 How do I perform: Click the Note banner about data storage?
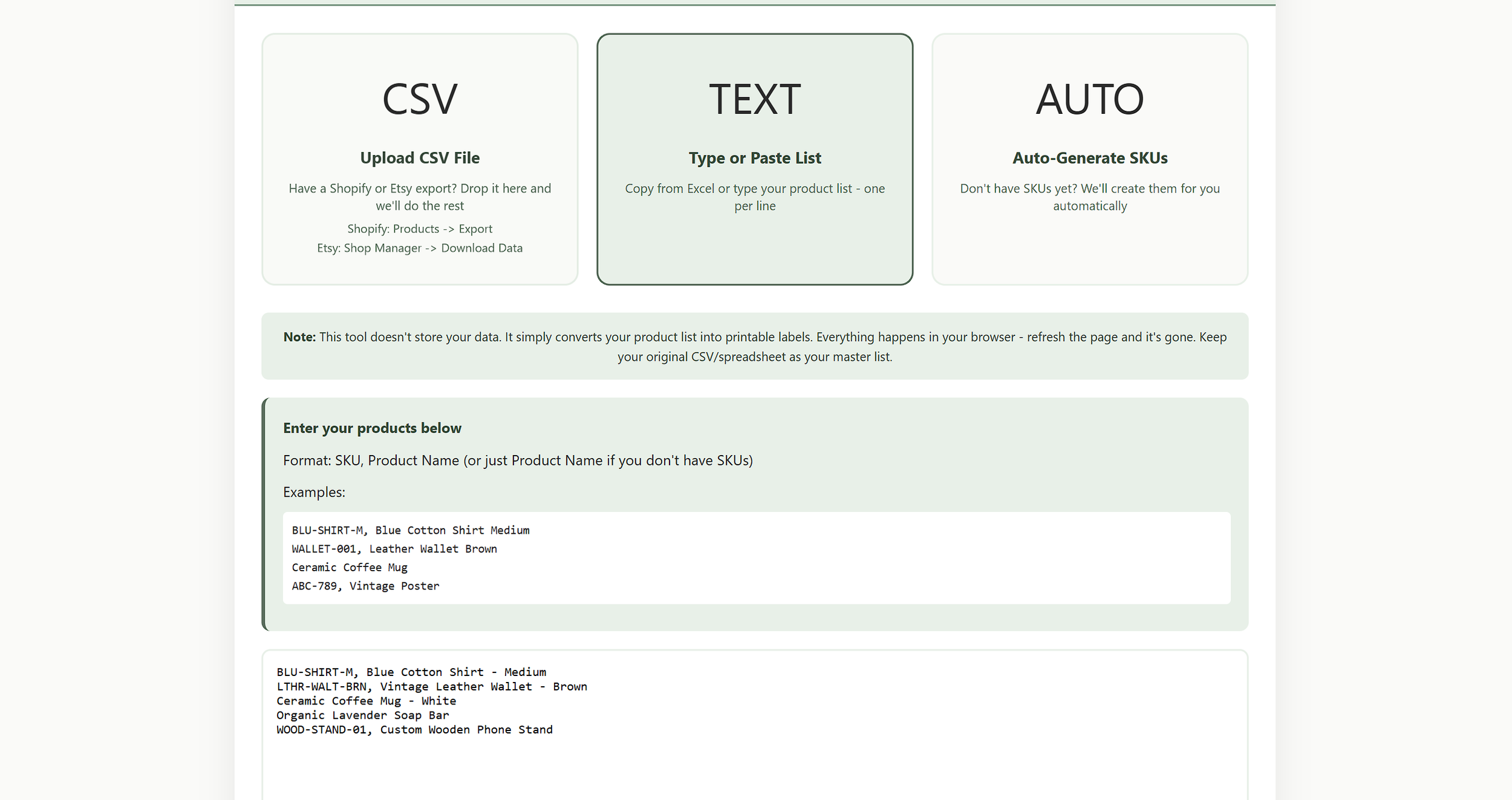(x=754, y=346)
